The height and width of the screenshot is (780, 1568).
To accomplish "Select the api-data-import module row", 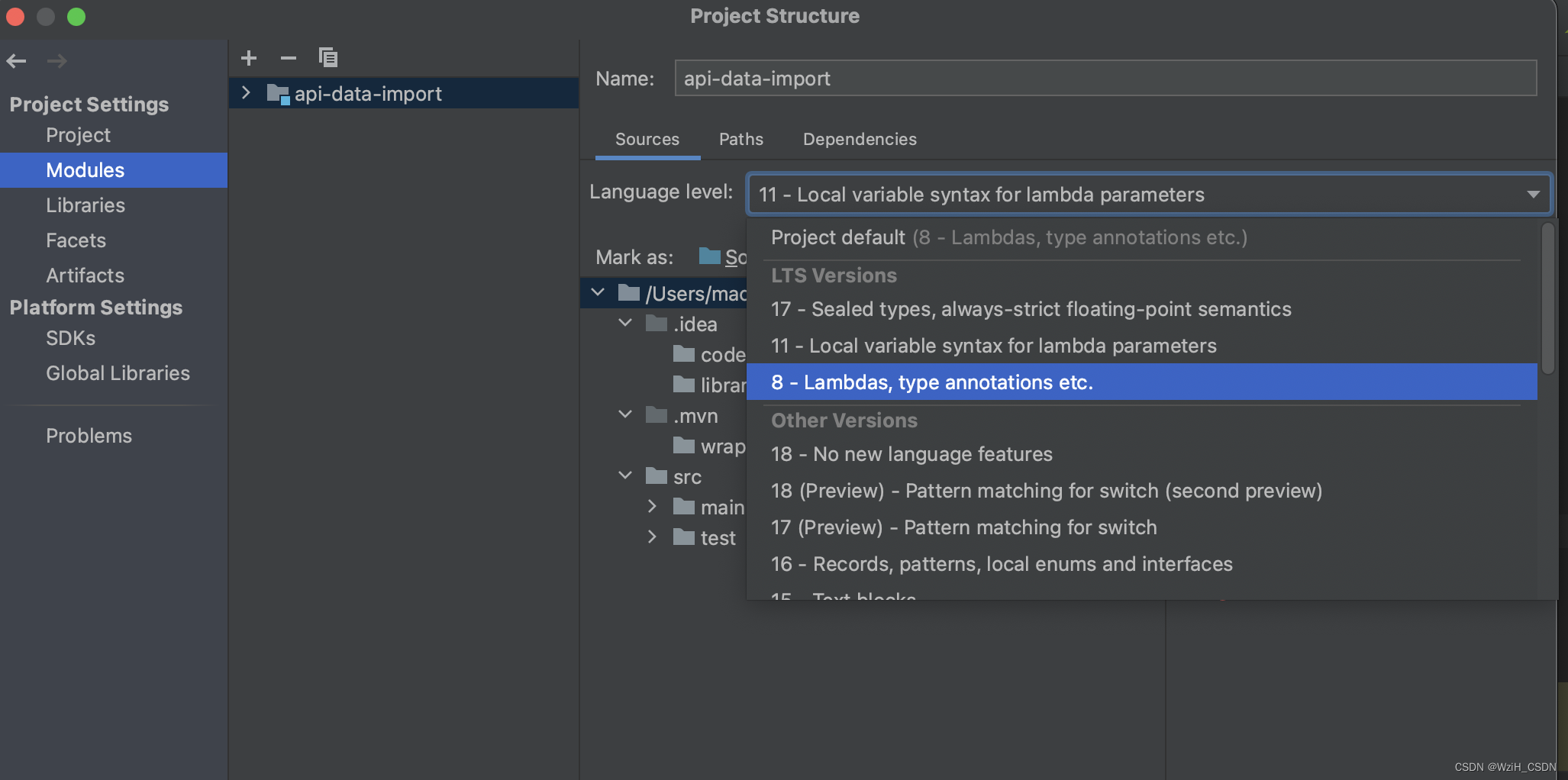I will 404,93.
